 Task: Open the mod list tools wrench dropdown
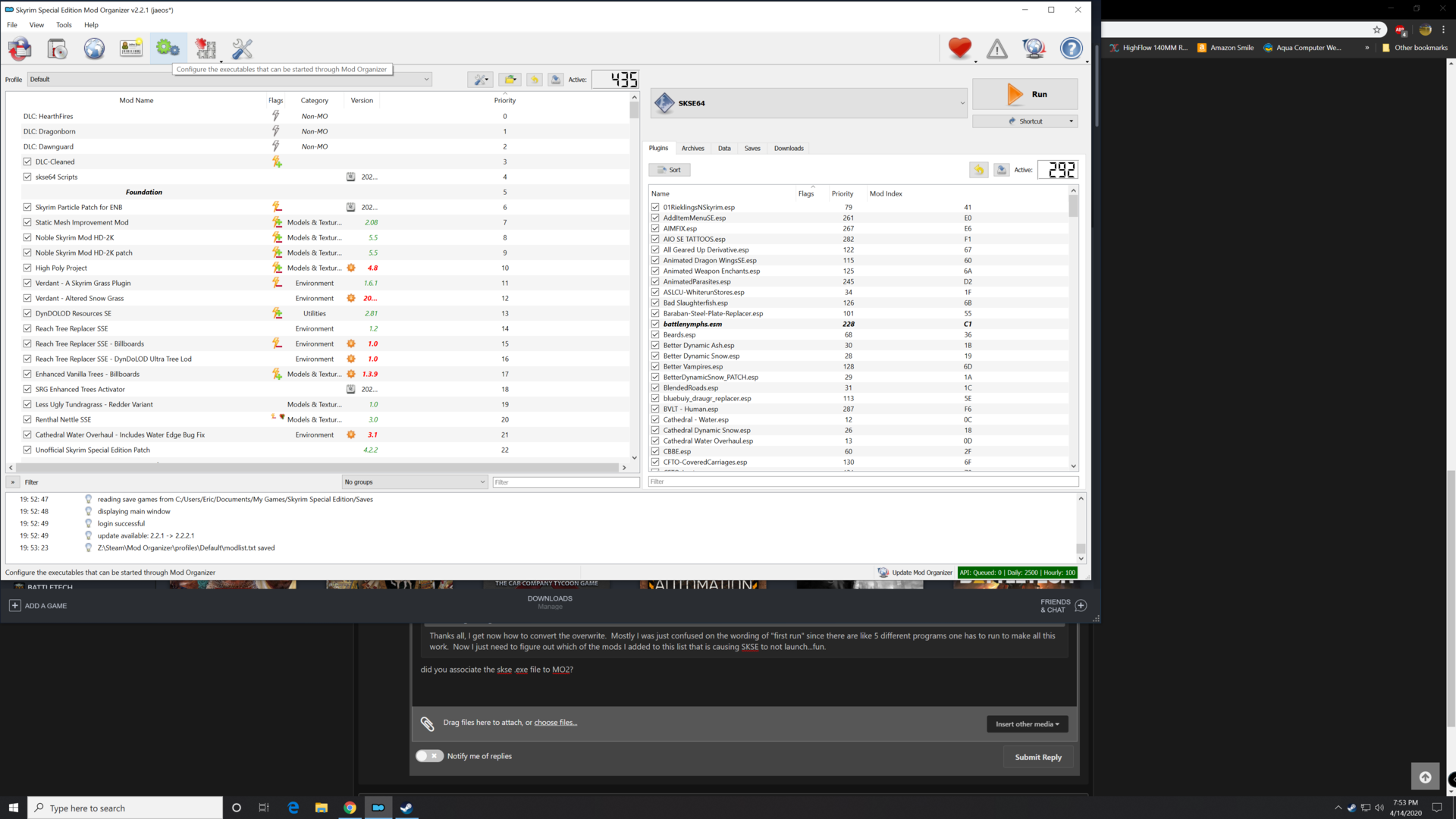[x=481, y=80]
